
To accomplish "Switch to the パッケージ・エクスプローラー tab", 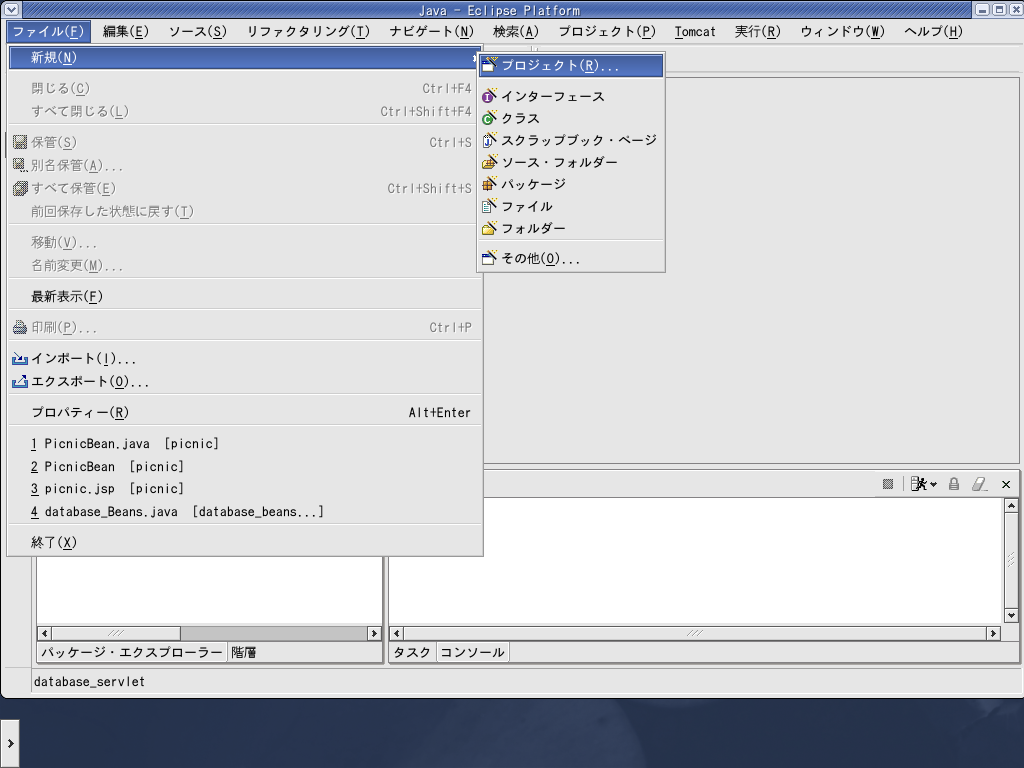I will 132,652.
